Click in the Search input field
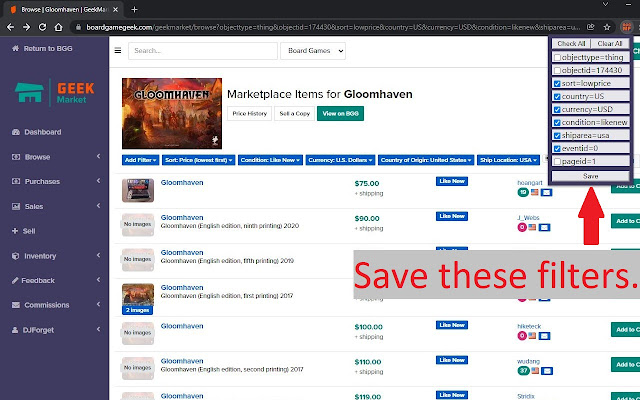Viewport: 640px width, 400px height. (x=203, y=51)
